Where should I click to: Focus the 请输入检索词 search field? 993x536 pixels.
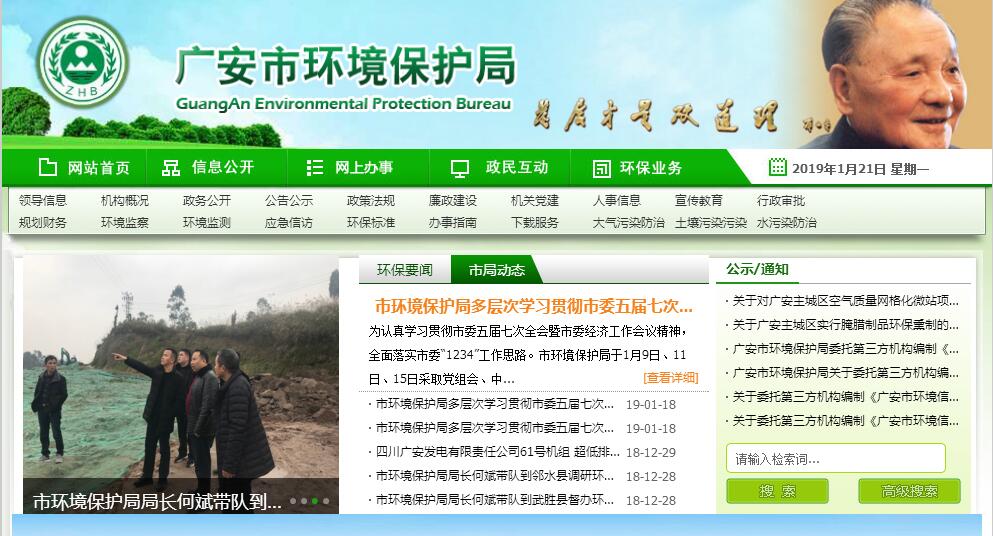tap(835, 459)
